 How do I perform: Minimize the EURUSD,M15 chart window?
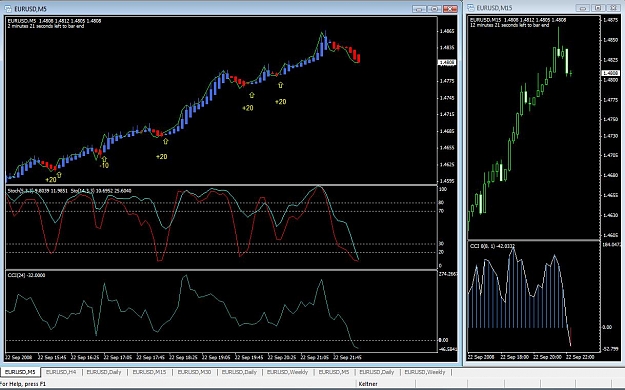point(583,8)
